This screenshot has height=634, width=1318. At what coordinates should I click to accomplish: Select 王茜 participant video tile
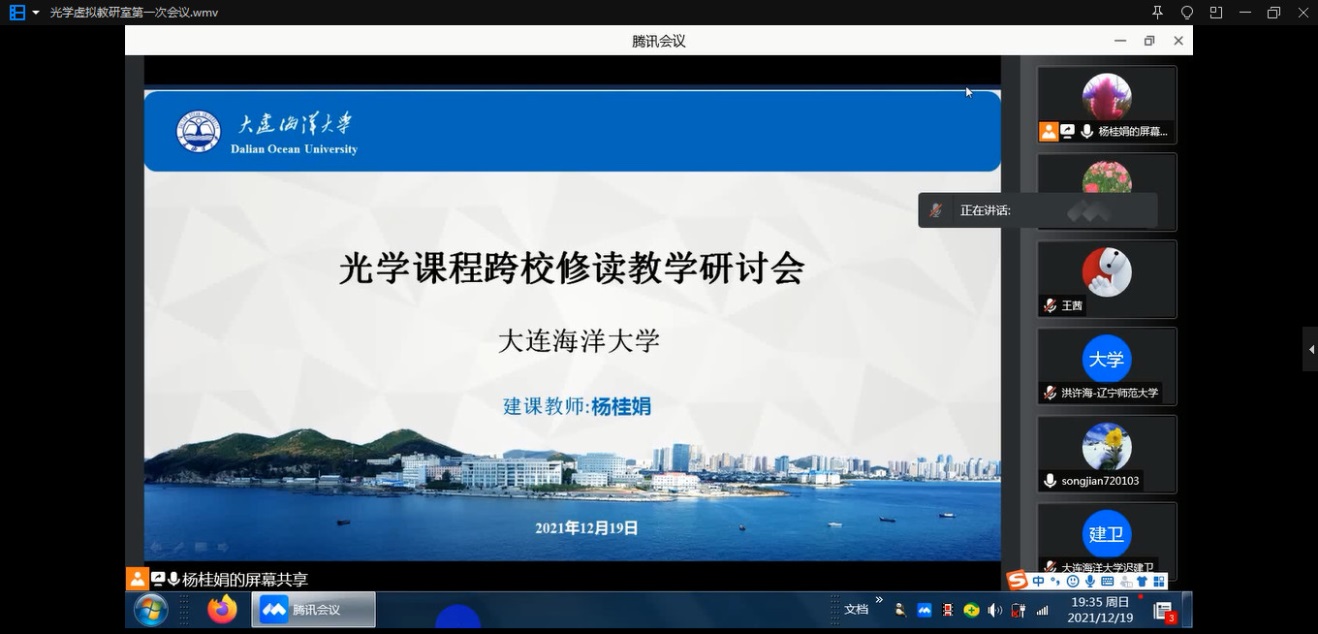click(1106, 279)
